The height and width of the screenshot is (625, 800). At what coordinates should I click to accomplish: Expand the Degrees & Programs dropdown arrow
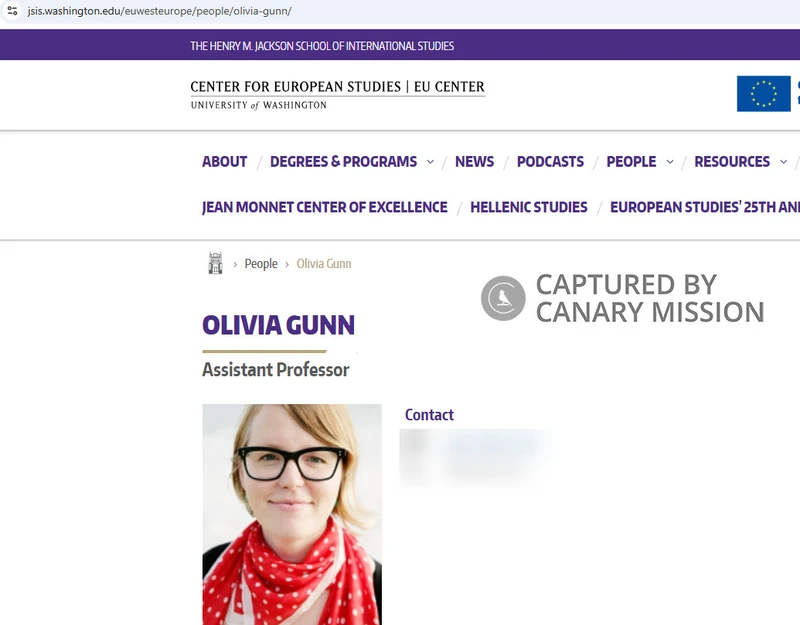click(x=430, y=162)
